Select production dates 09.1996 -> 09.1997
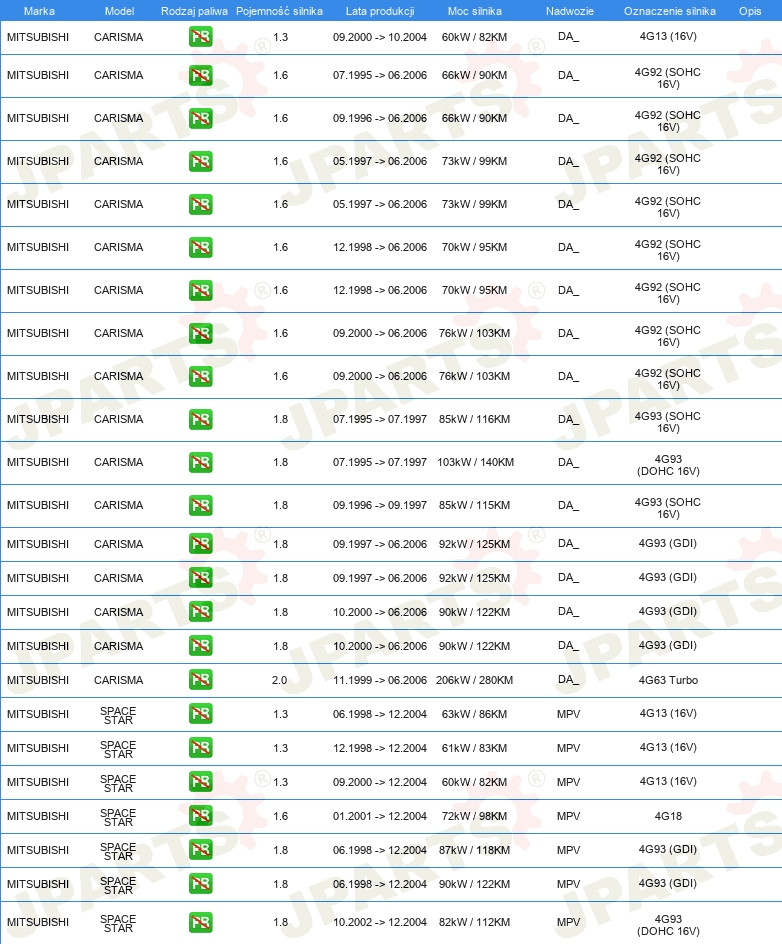782x944 pixels. pos(380,505)
